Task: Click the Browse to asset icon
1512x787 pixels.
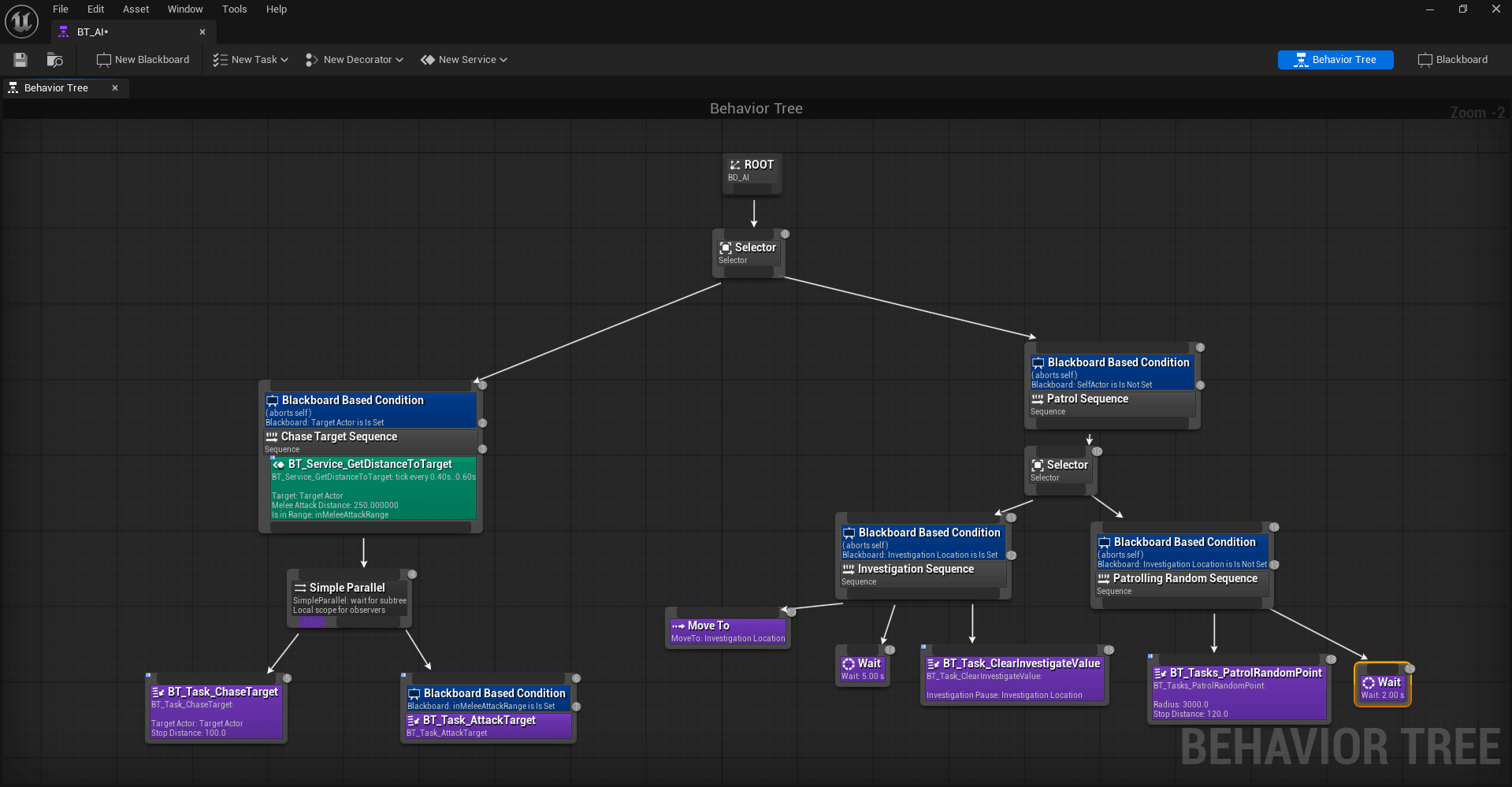Action: [54, 60]
